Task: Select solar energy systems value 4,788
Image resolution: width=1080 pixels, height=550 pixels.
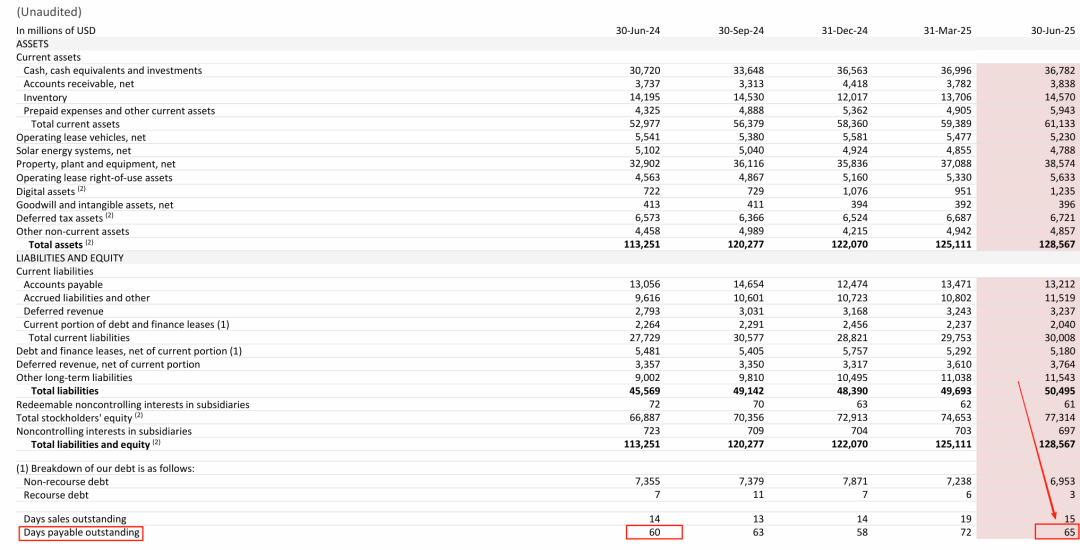Action: coord(1061,150)
